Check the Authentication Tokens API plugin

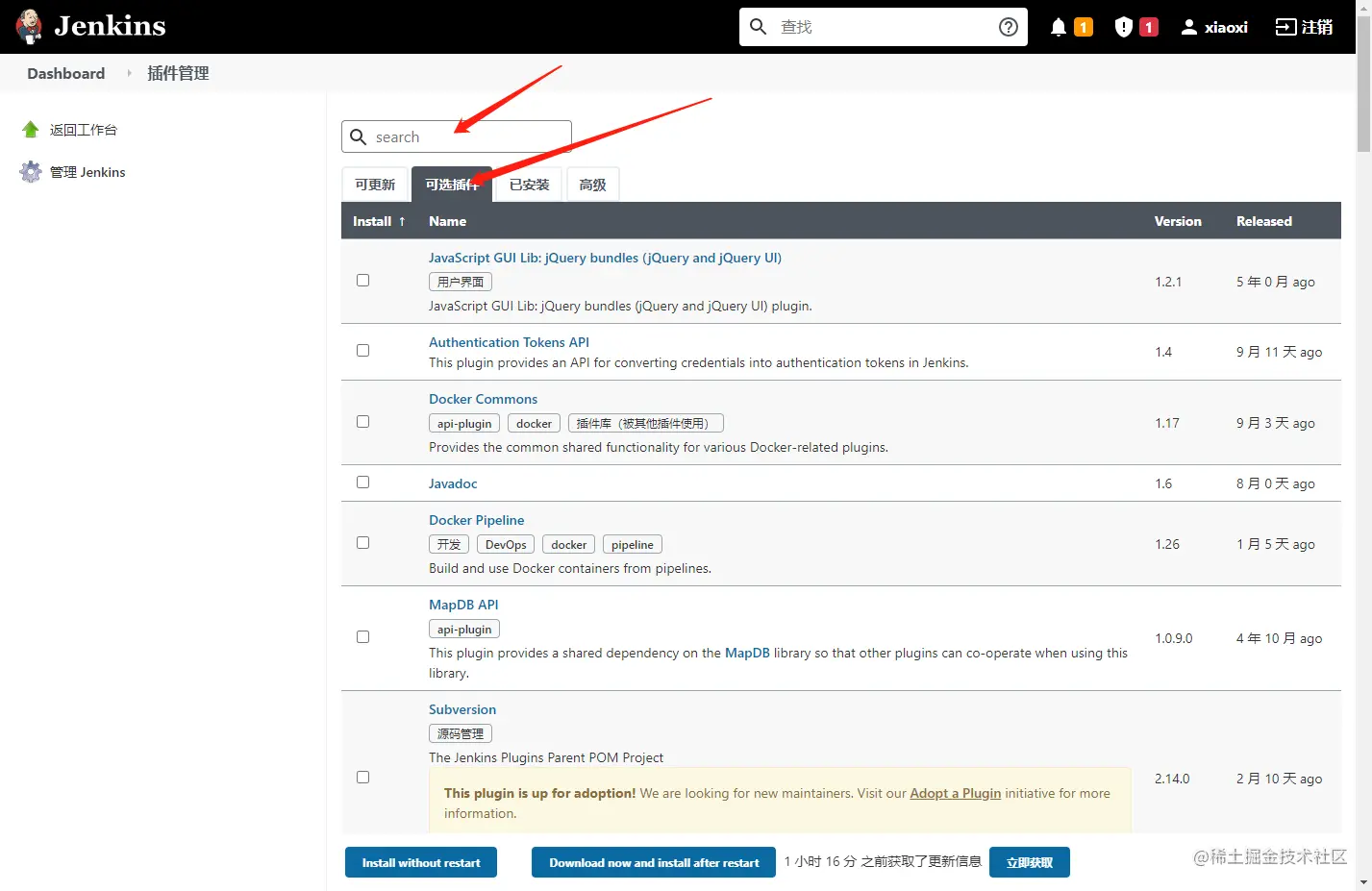(x=362, y=351)
